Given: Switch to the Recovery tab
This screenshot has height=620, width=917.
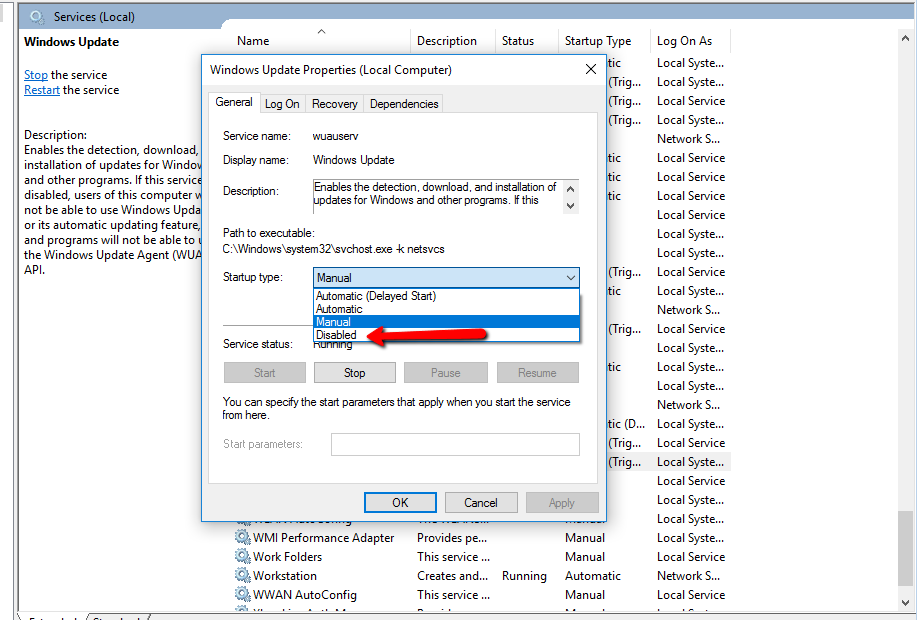Looking at the screenshot, I should click(335, 104).
